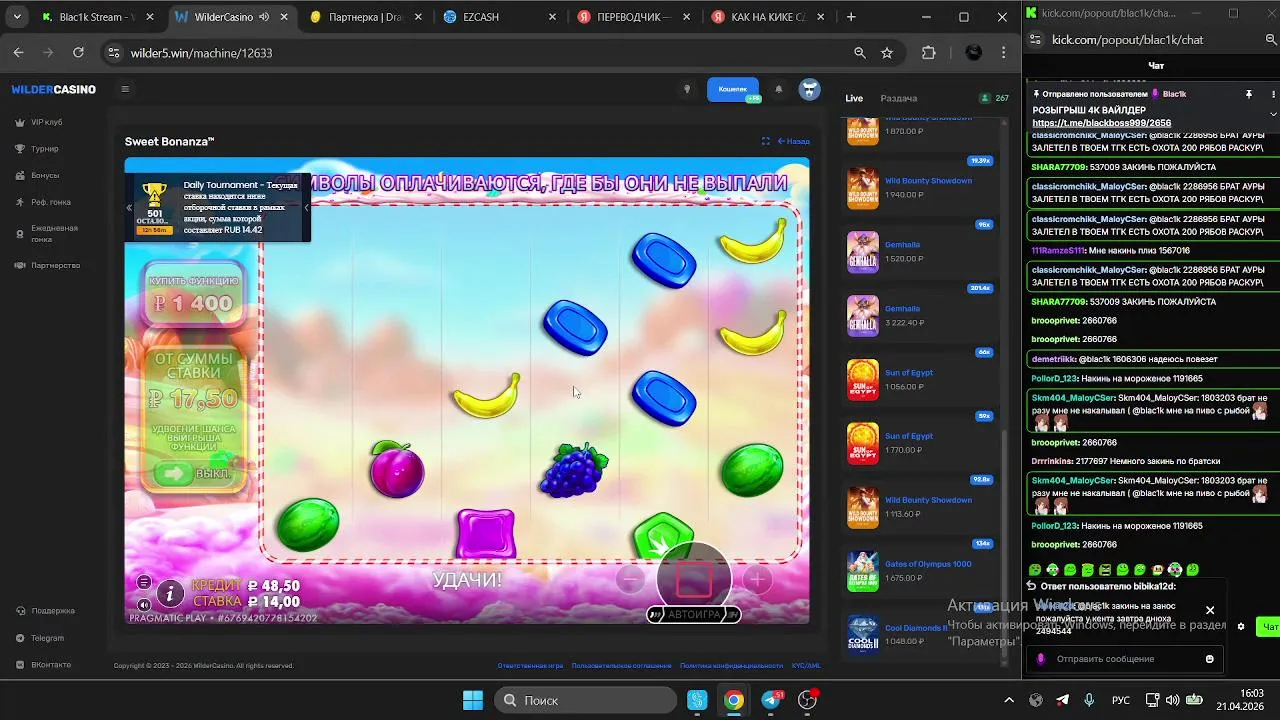This screenshot has width=1280, height=720.
Task: Switch to the Раздача tab
Action: [899, 98]
